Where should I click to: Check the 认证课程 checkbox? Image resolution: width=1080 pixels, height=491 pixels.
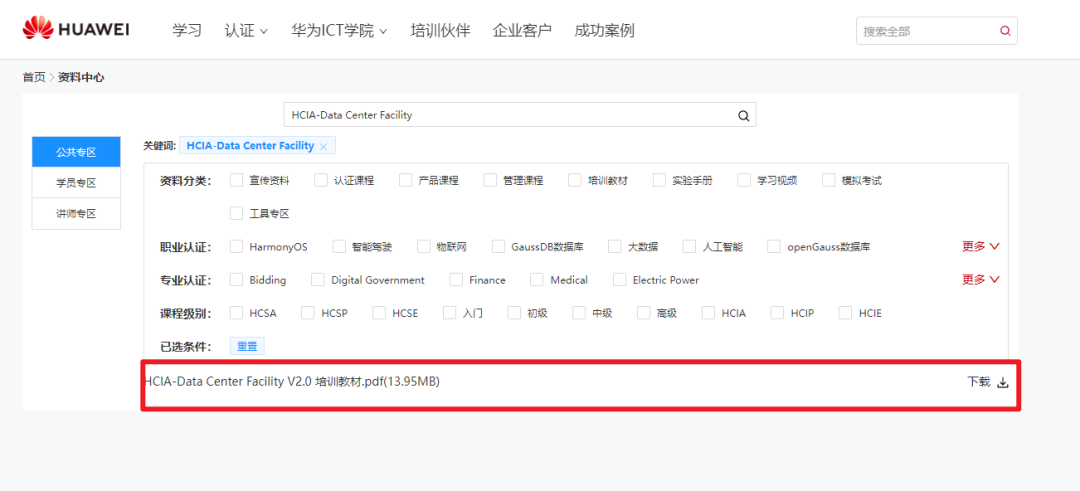pyautogui.click(x=321, y=180)
